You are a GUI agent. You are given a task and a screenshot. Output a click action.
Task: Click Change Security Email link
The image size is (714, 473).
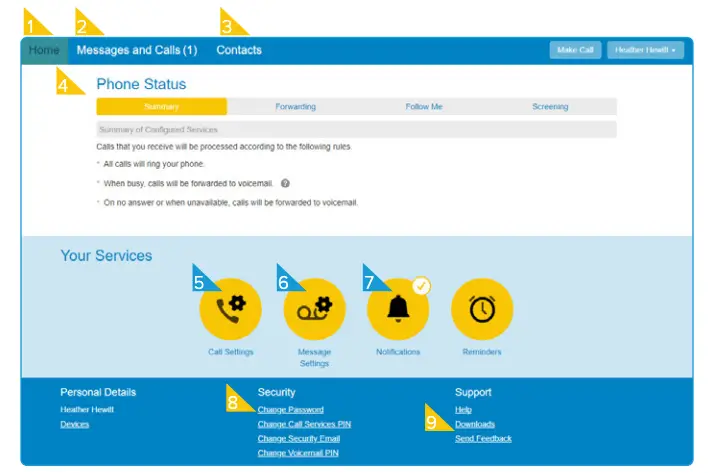point(299,439)
